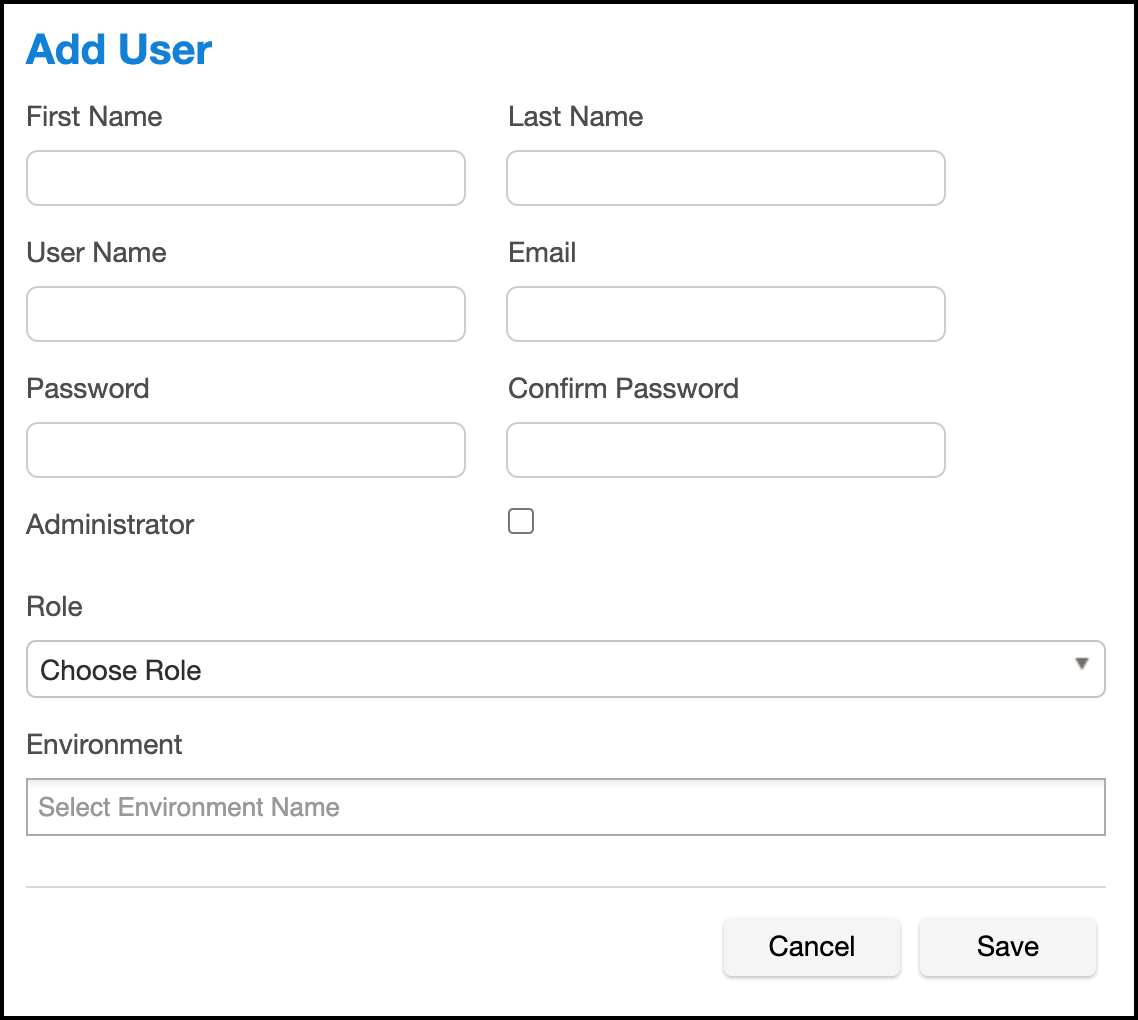The width and height of the screenshot is (1138, 1020).
Task: Focus the Last Name text box
Action: (726, 178)
